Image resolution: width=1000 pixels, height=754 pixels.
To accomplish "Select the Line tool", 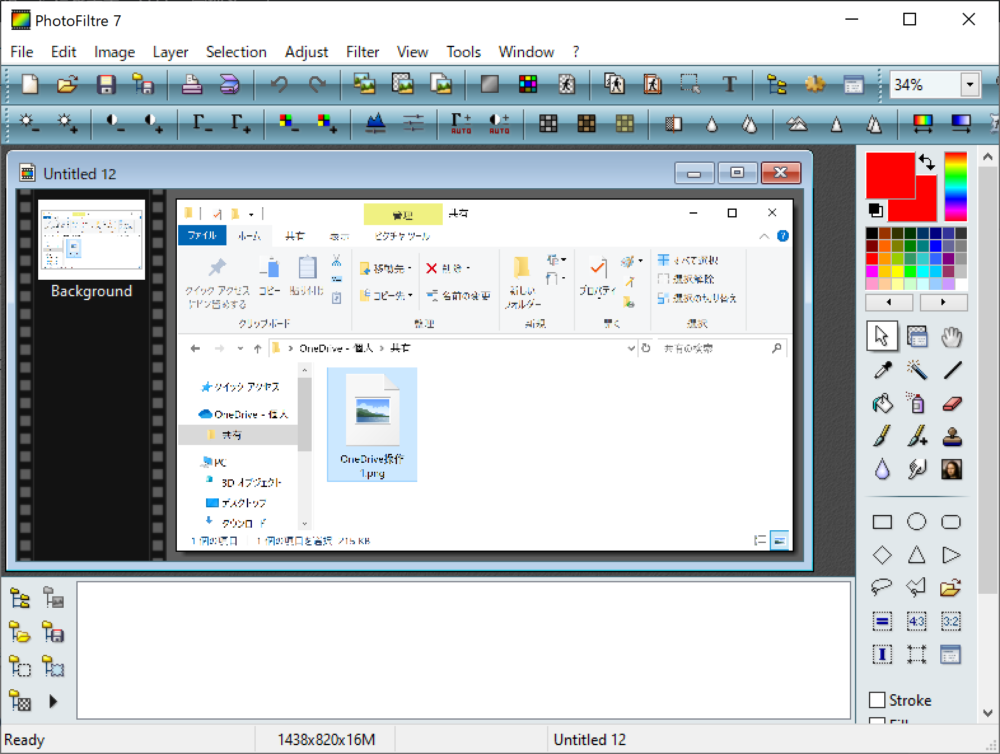I will 952,369.
